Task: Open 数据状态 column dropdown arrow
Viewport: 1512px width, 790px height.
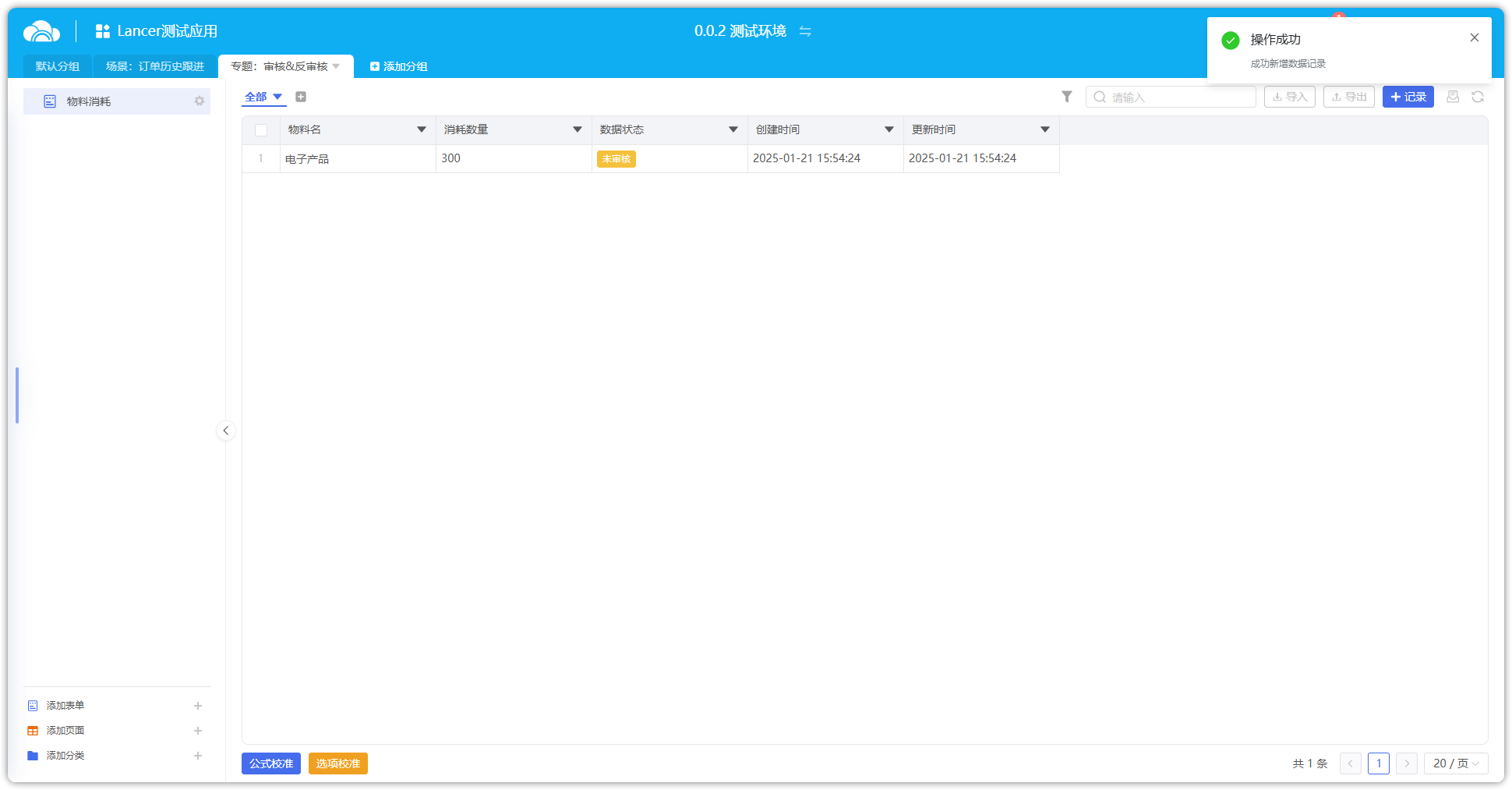Action: pos(733,129)
